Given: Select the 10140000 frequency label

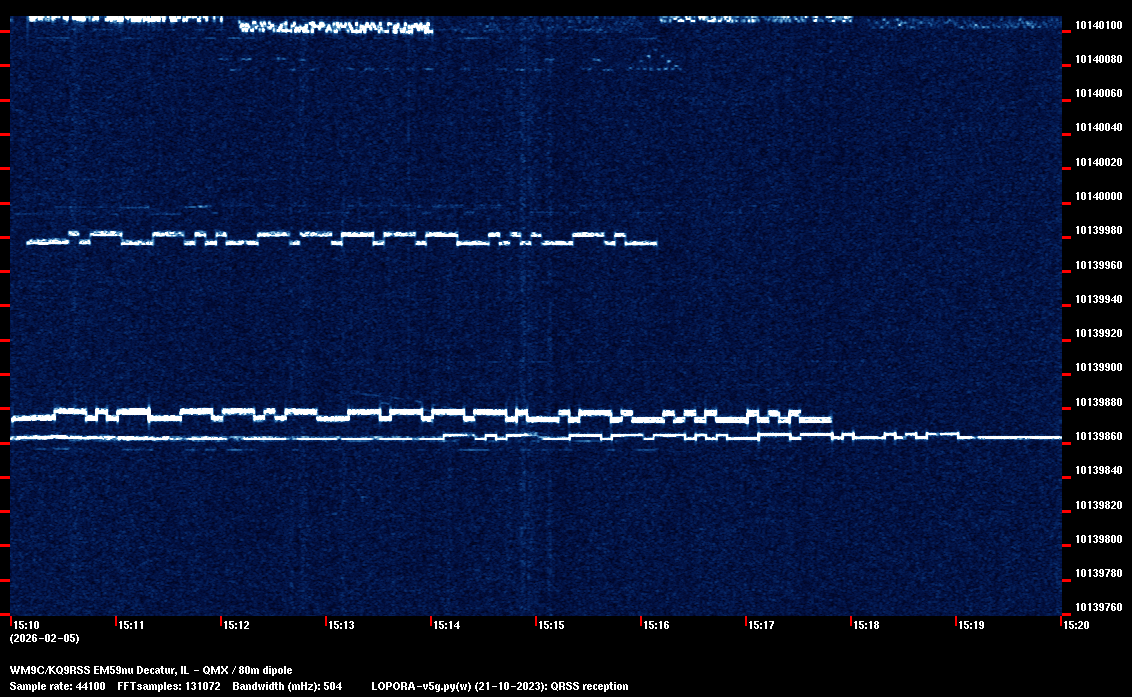Looking at the screenshot, I should [x=1097, y=196].
